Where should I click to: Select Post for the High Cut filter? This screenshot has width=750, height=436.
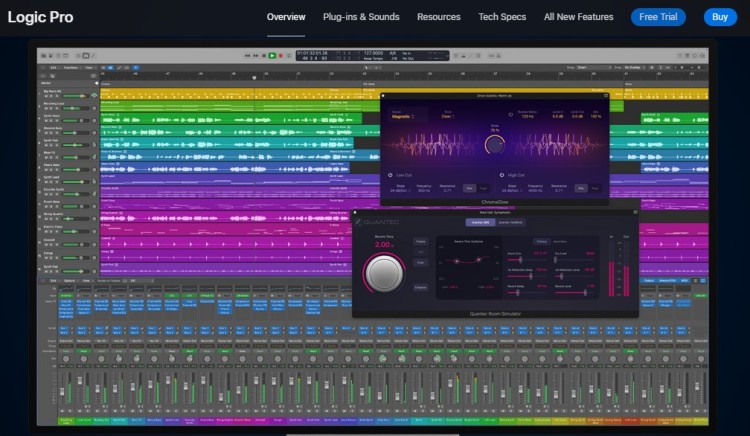(x=595, y=188)
